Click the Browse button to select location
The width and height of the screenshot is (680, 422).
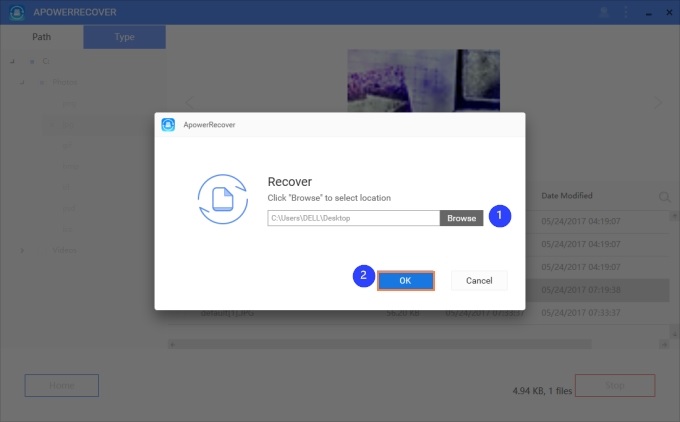461,218
